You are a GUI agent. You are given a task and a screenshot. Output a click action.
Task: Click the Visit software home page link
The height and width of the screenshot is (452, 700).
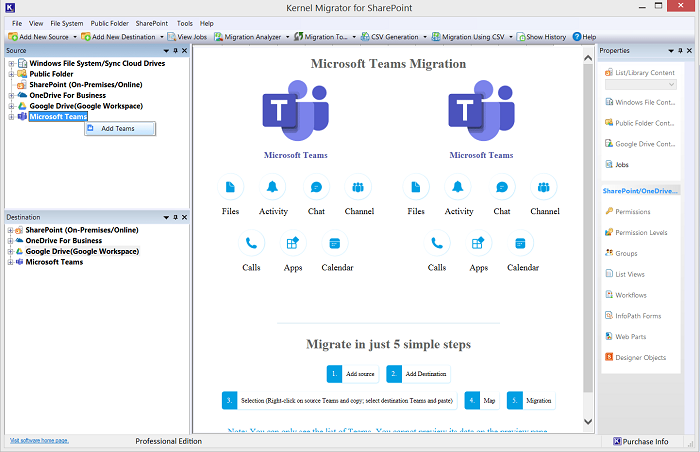[39, 440]
